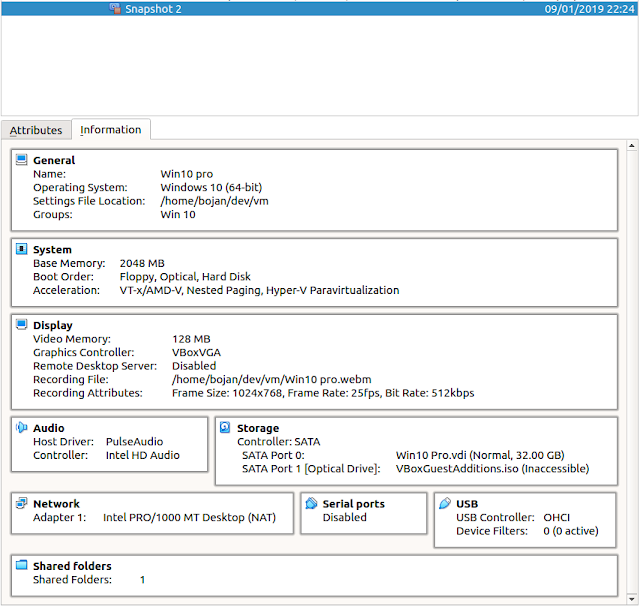The height and width of the screenshot is (606, 640).
Task: Select the Information tab
Action: pos(111,129)
